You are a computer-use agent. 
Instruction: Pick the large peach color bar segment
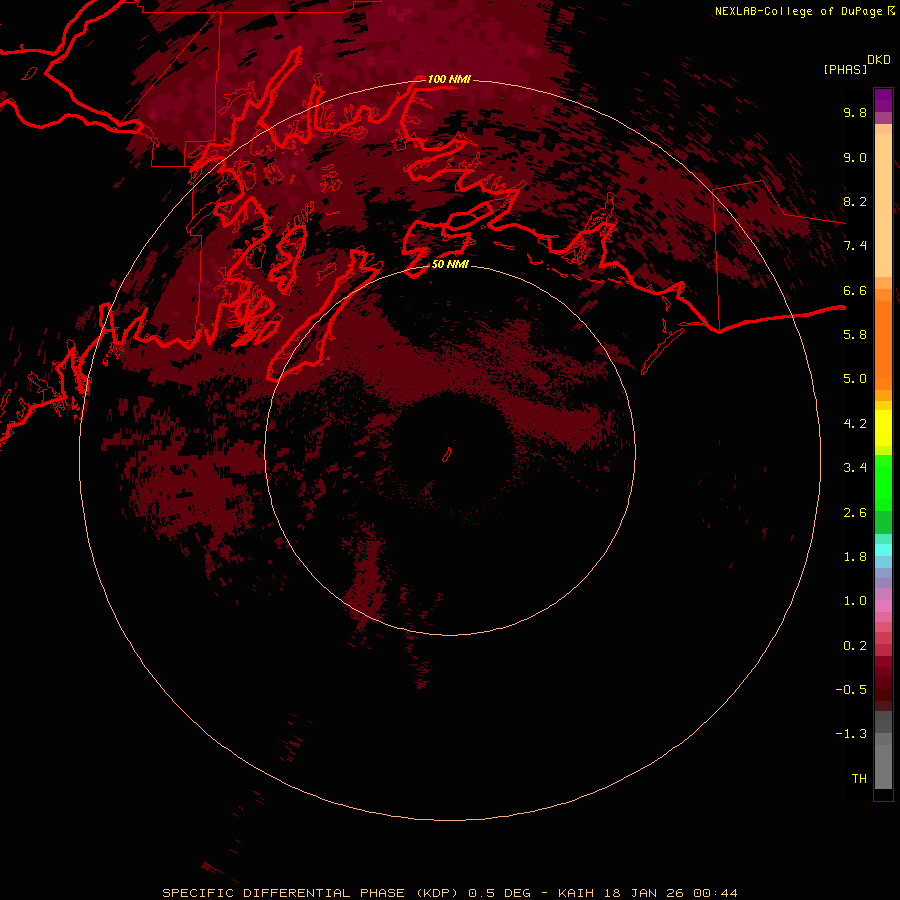pyautogui.click(x=883, y=205)
